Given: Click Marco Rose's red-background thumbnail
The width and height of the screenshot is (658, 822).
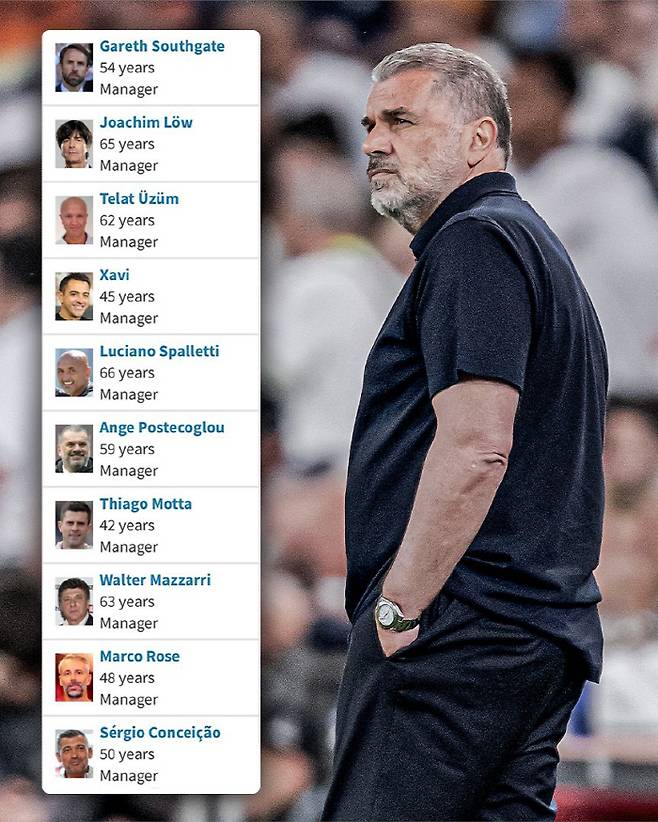Looking at the screenshot, I should [x=74, y=678].
